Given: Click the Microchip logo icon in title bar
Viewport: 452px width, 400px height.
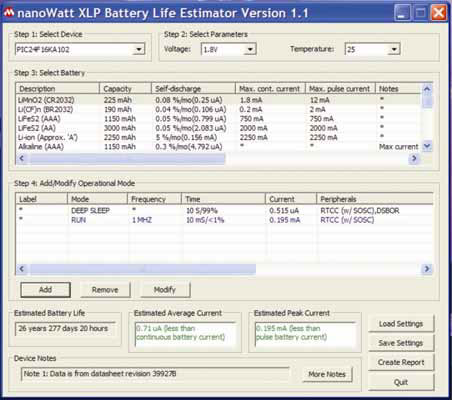Looking at the screenshot, I should point(9,13).
